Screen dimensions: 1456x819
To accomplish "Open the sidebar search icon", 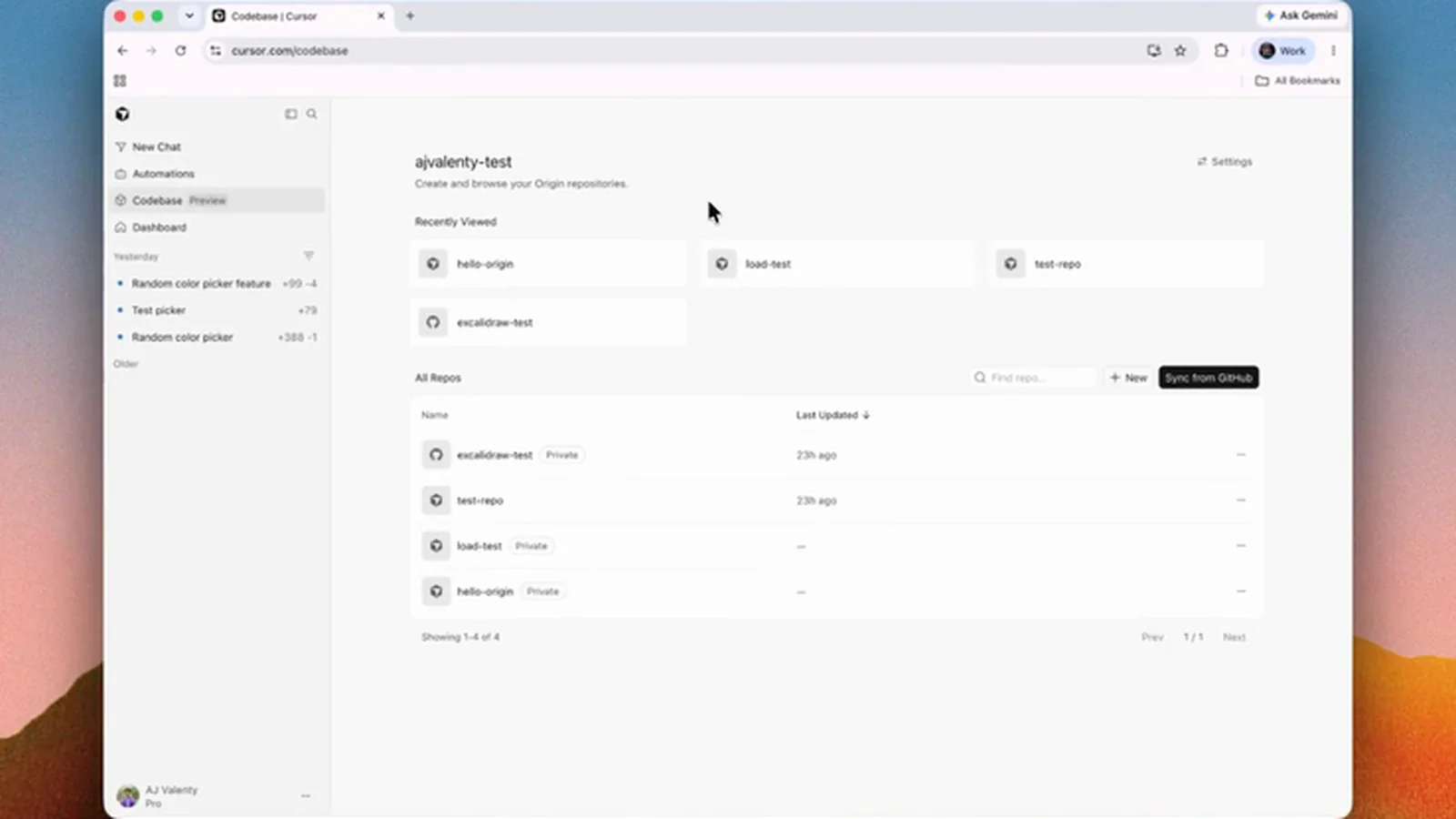I will [312, 114].
